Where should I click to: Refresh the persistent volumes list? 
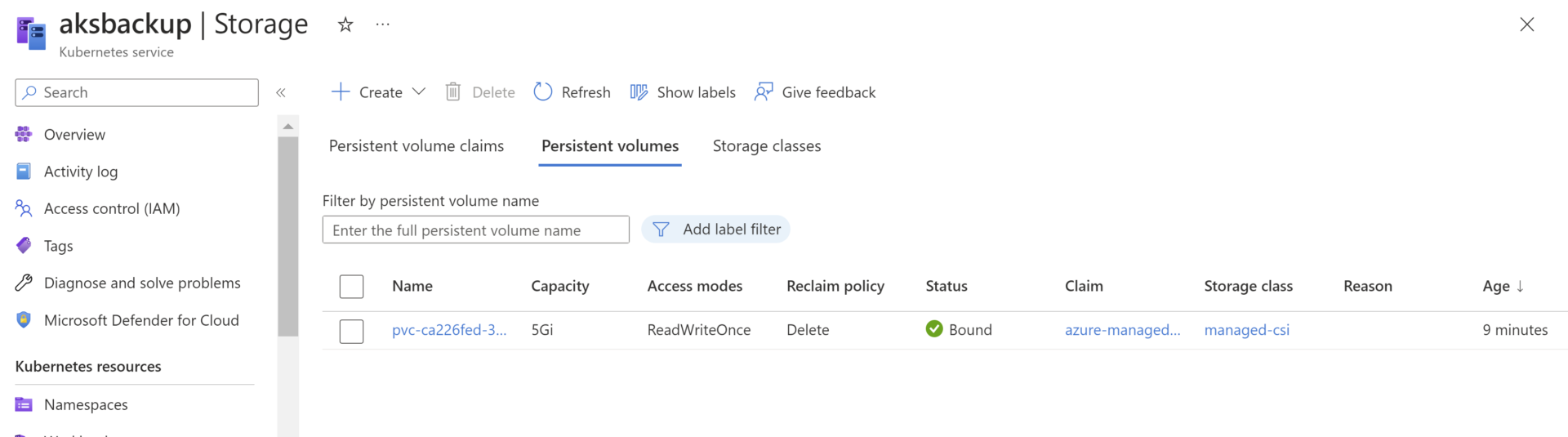(572, 92)
